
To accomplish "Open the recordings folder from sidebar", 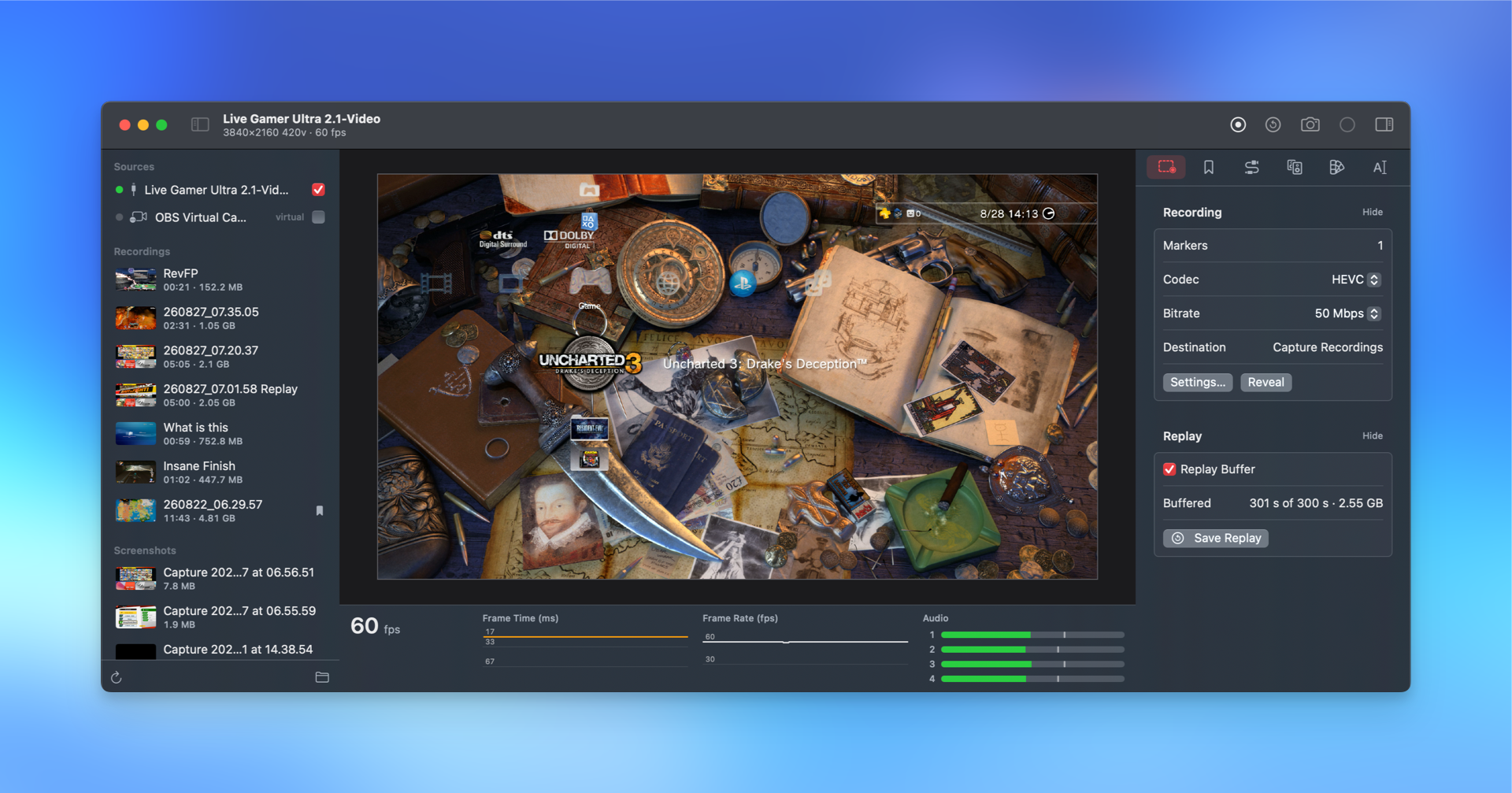I will [322, 677].
